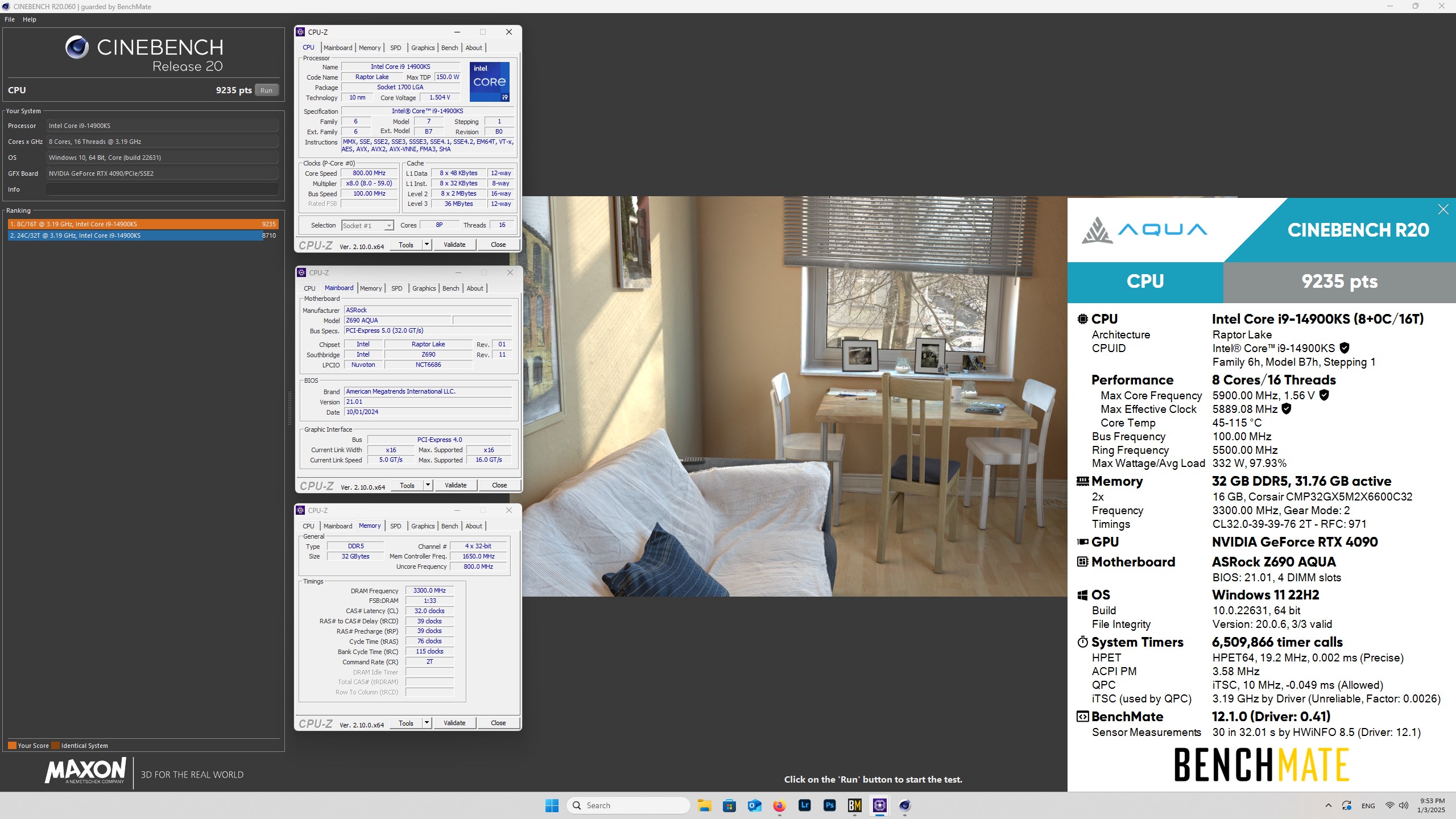Image resolution: width=1456 pixels, height=819 pixels.
Task: Switch to CPU-Z in the taskbar
Action: [880, 805]
